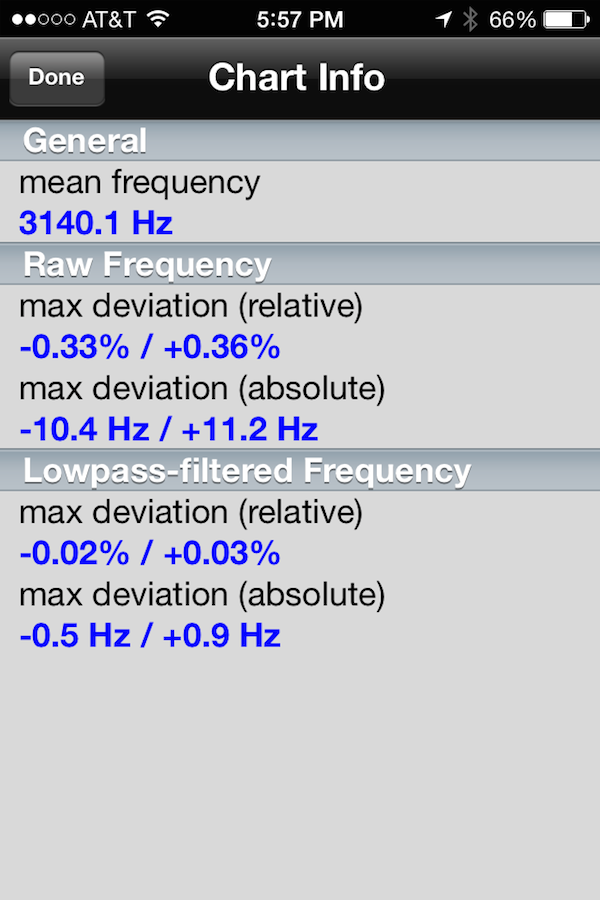The image size is (600, 900).
Task: Select the -0.5 Hz / +0.9 Hz value
Action: (x=150, y=635)
